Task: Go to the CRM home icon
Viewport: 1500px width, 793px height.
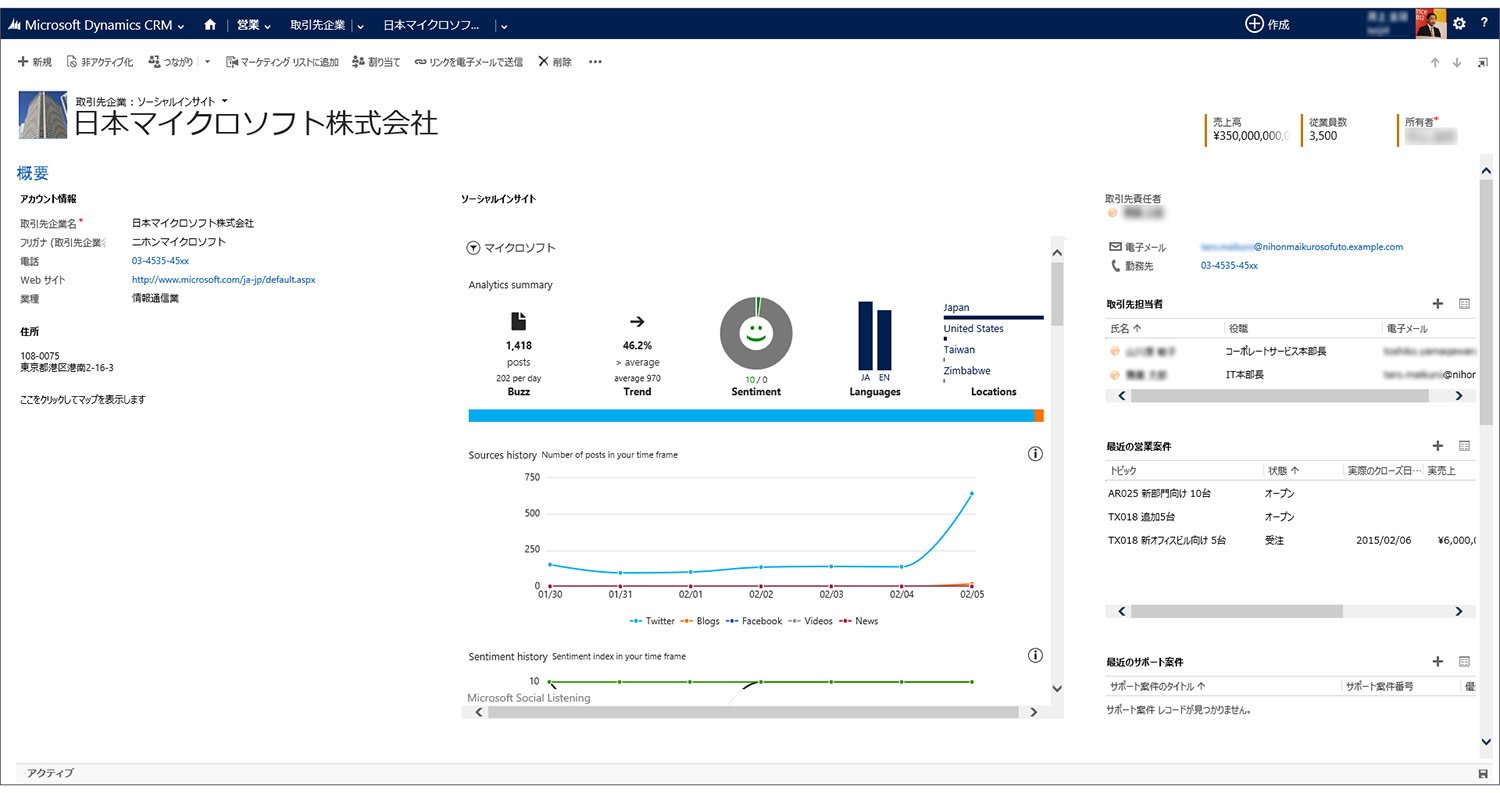Action: coord(210,25)
